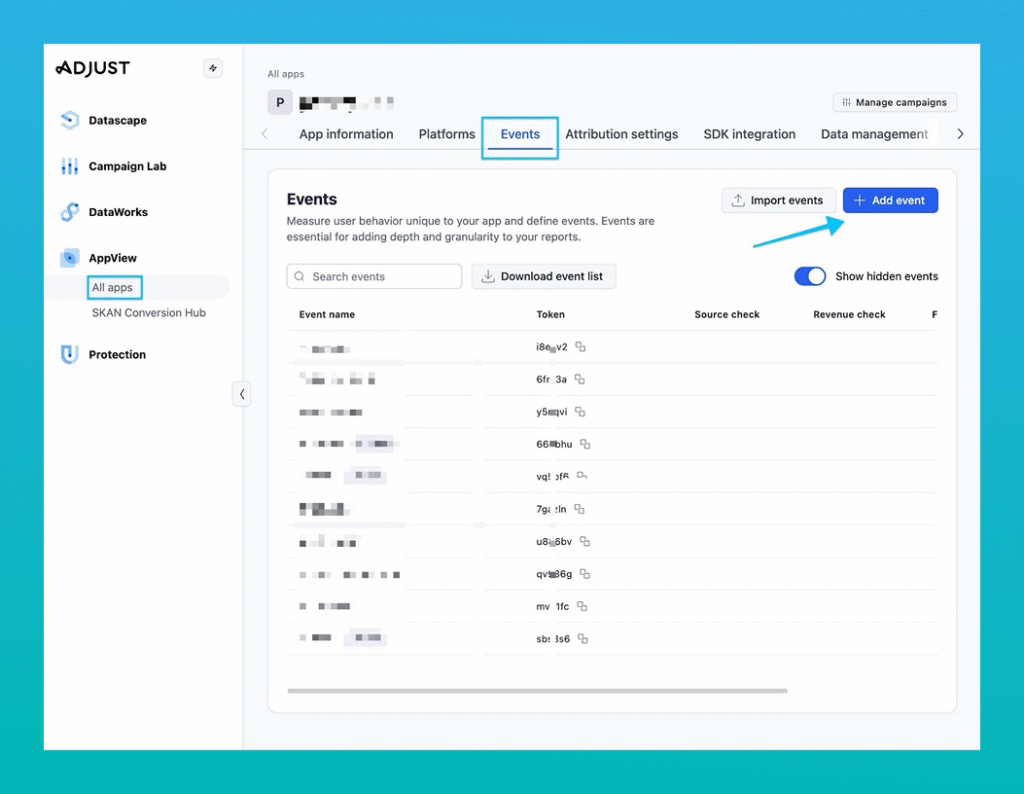Click the lightning bolt icon beside the Adjust logo

(213, 68)
